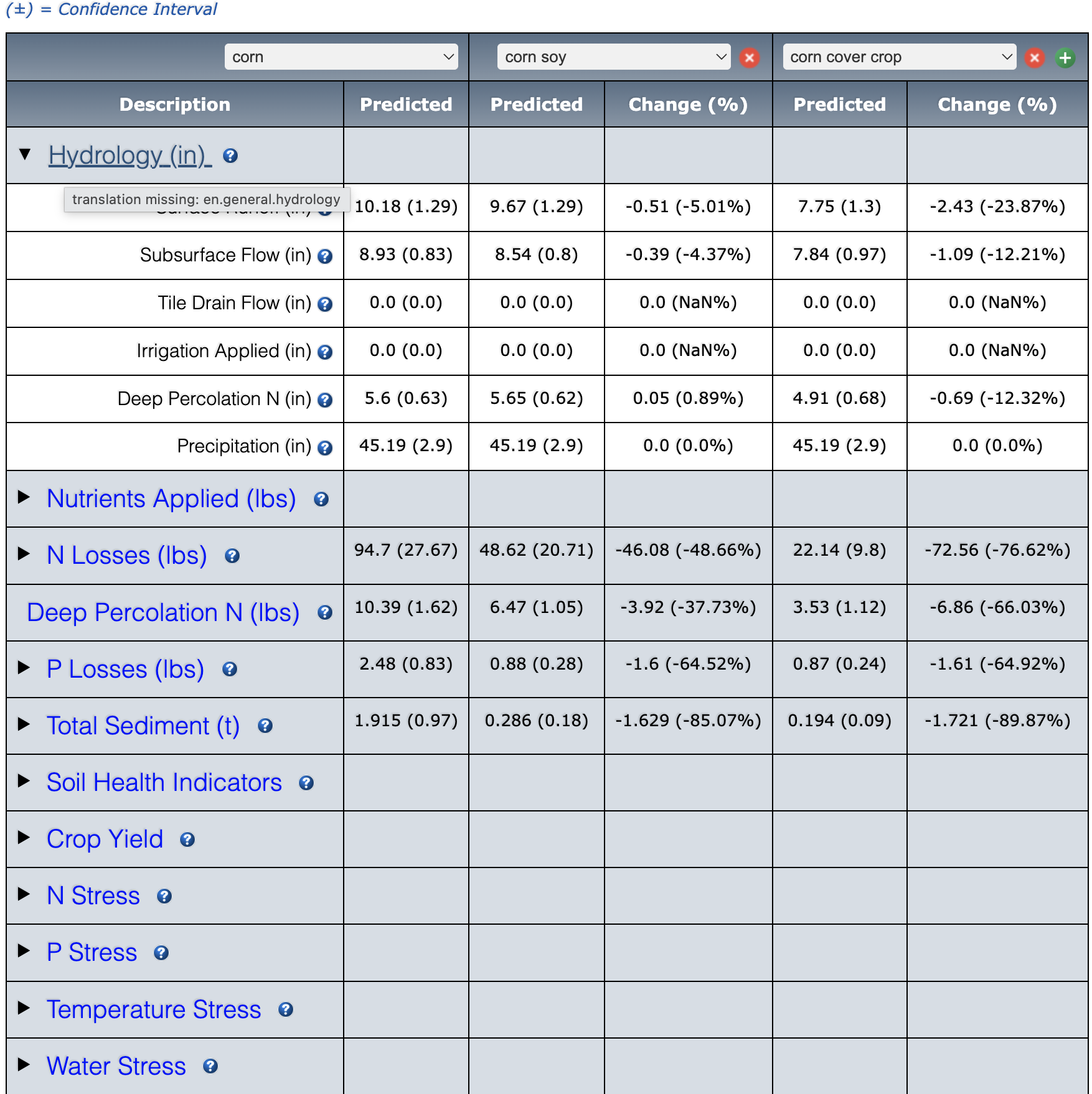Click the N Stress link
The width and height of the screenshot is (1092, 1094).
[x=93, y=896]
